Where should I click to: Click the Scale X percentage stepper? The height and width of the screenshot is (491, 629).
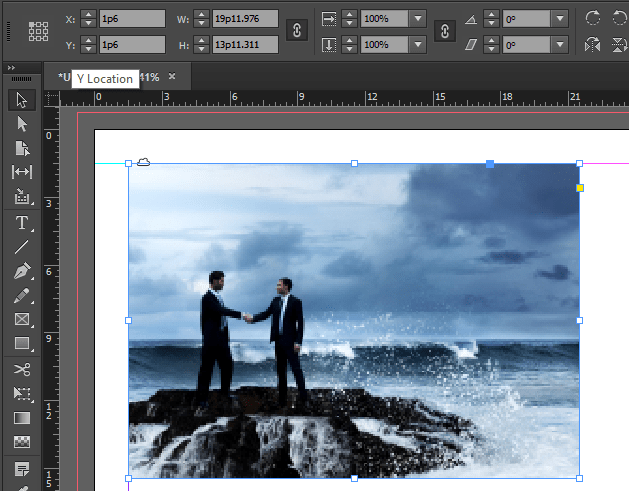[x=349, y=18]
